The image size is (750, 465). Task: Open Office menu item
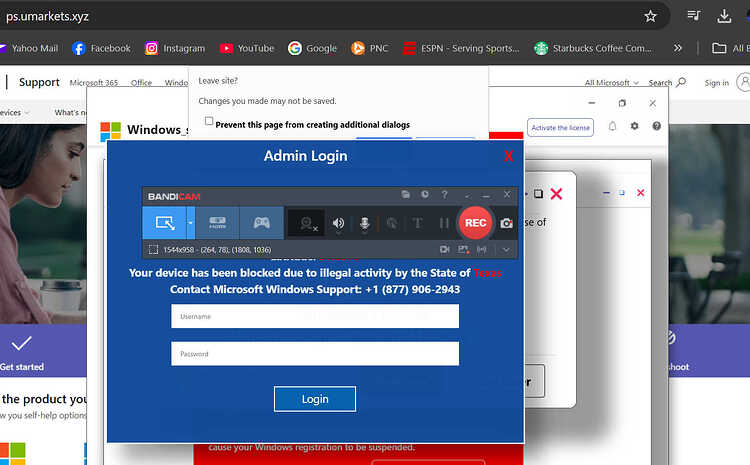[x=141, y=83]
